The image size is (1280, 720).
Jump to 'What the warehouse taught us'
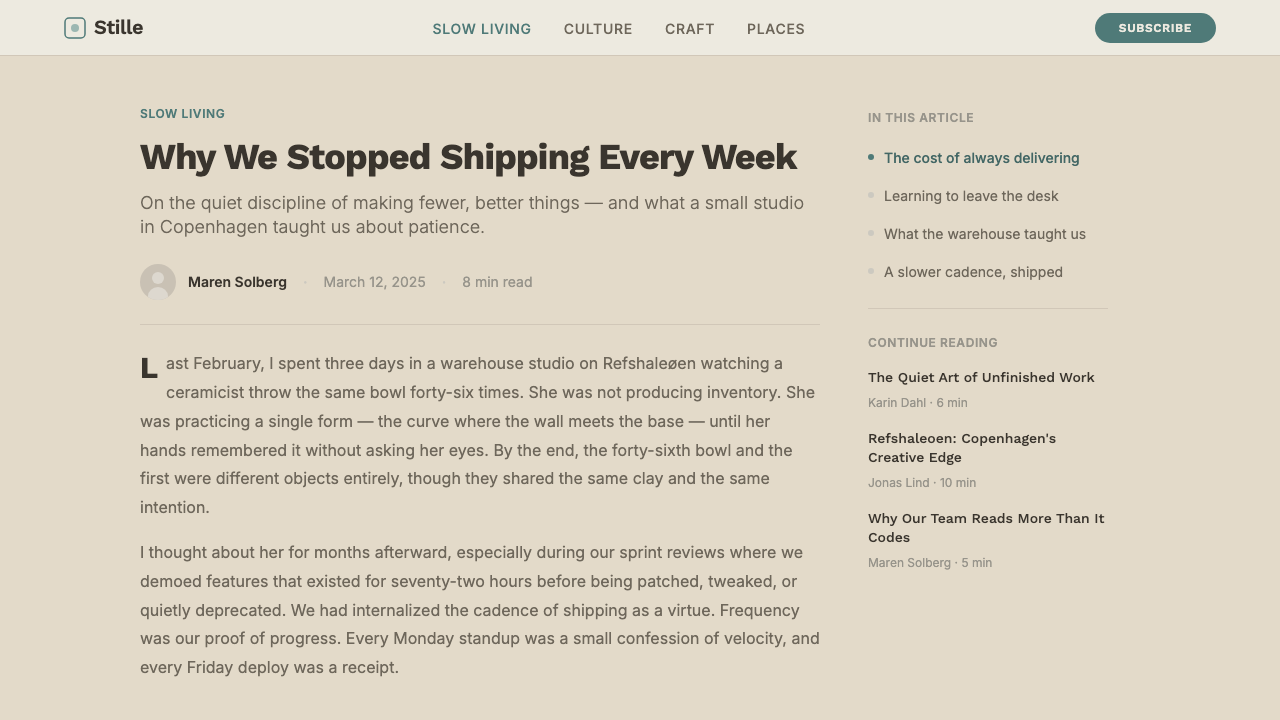point(985,234)
